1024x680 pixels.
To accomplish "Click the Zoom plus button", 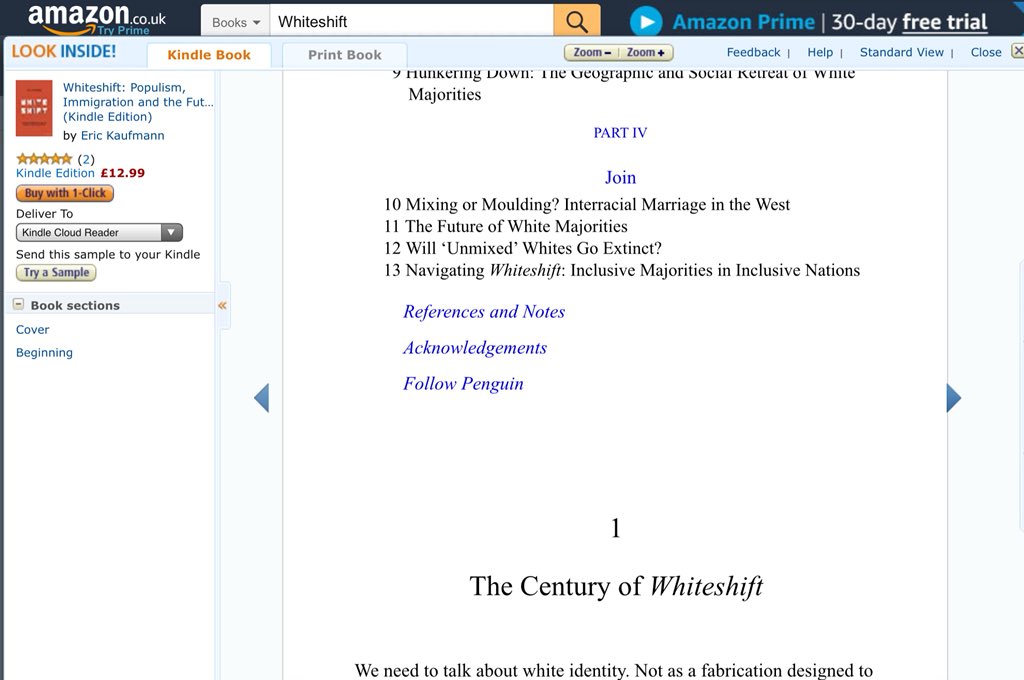I will pos(646,52).
